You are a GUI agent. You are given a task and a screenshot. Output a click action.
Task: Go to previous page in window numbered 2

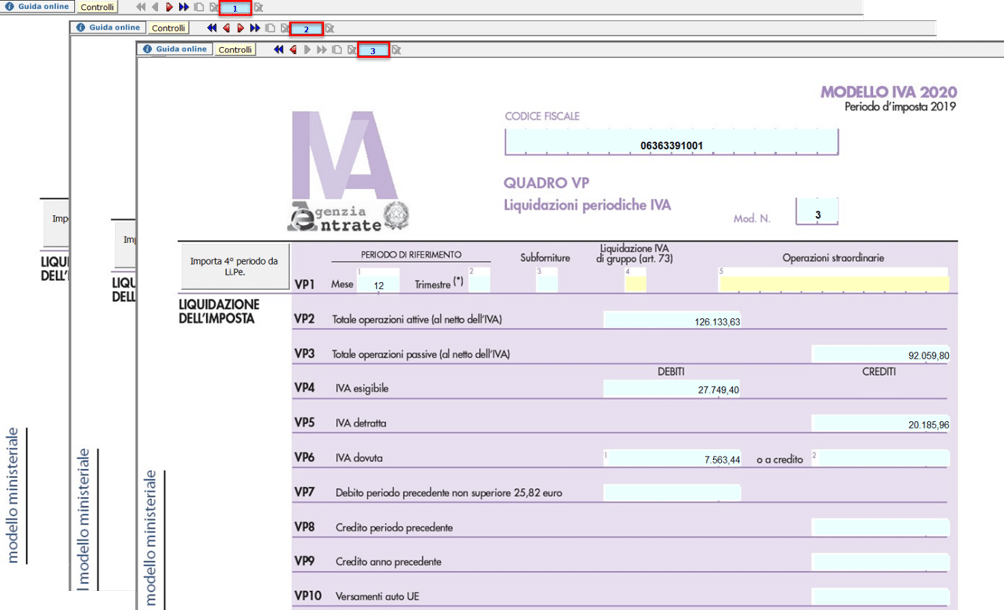[227, 28]
